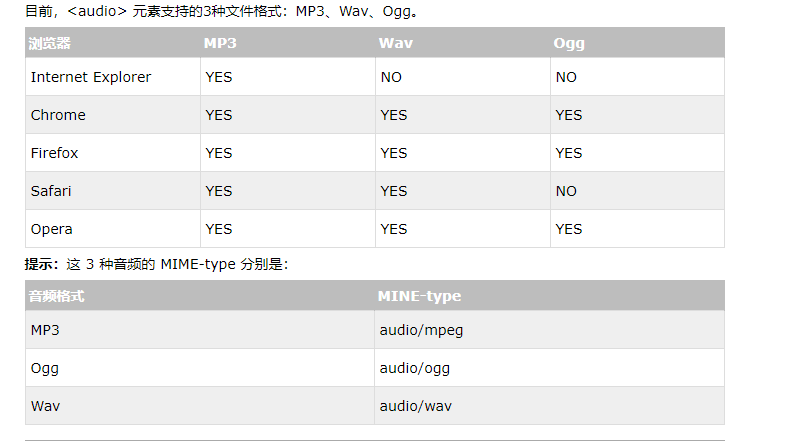Click Safari's Ogg "NO" cell

[x=566, y=191]
